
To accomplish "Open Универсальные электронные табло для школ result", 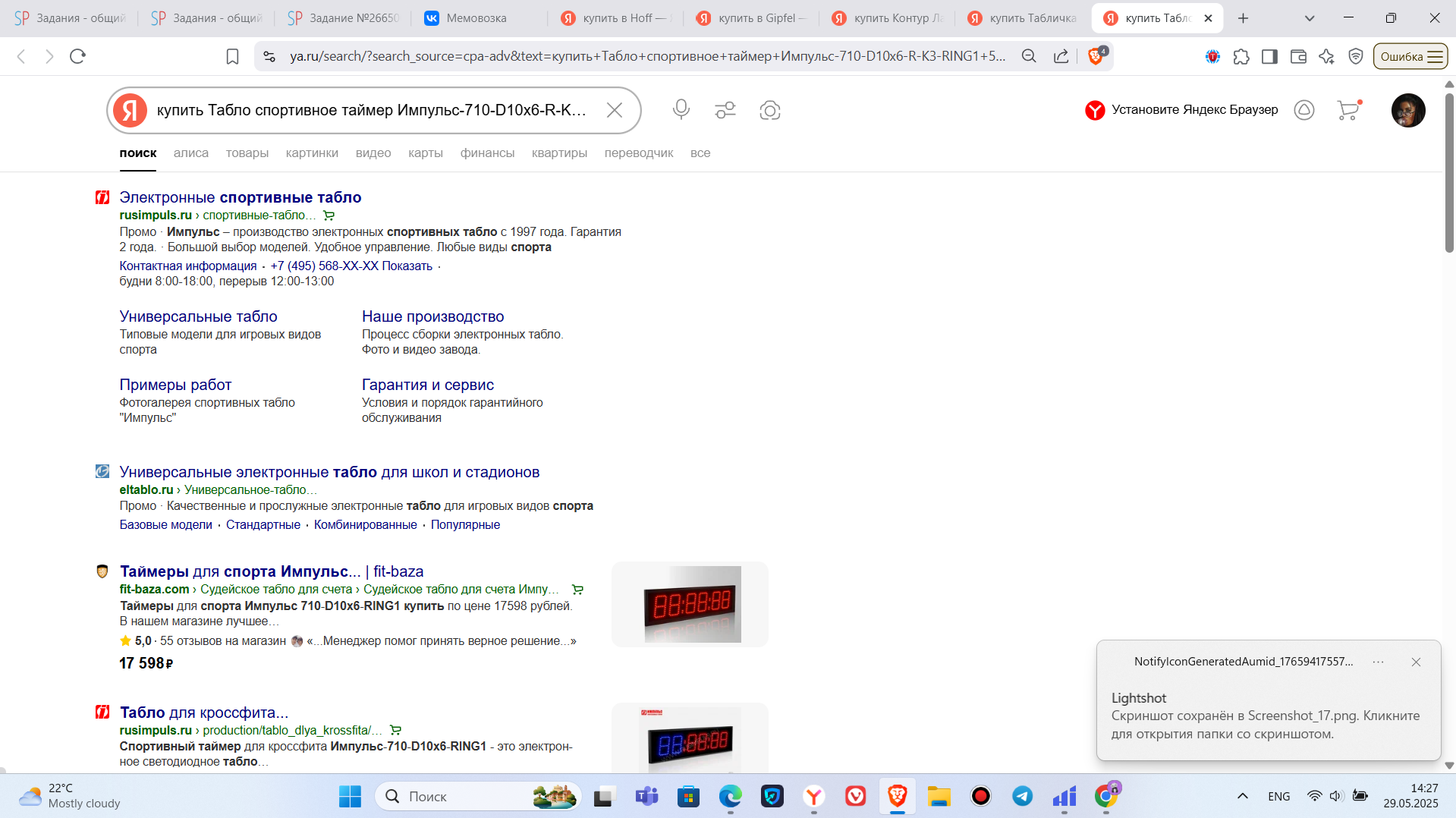I will tap(329, 472).
